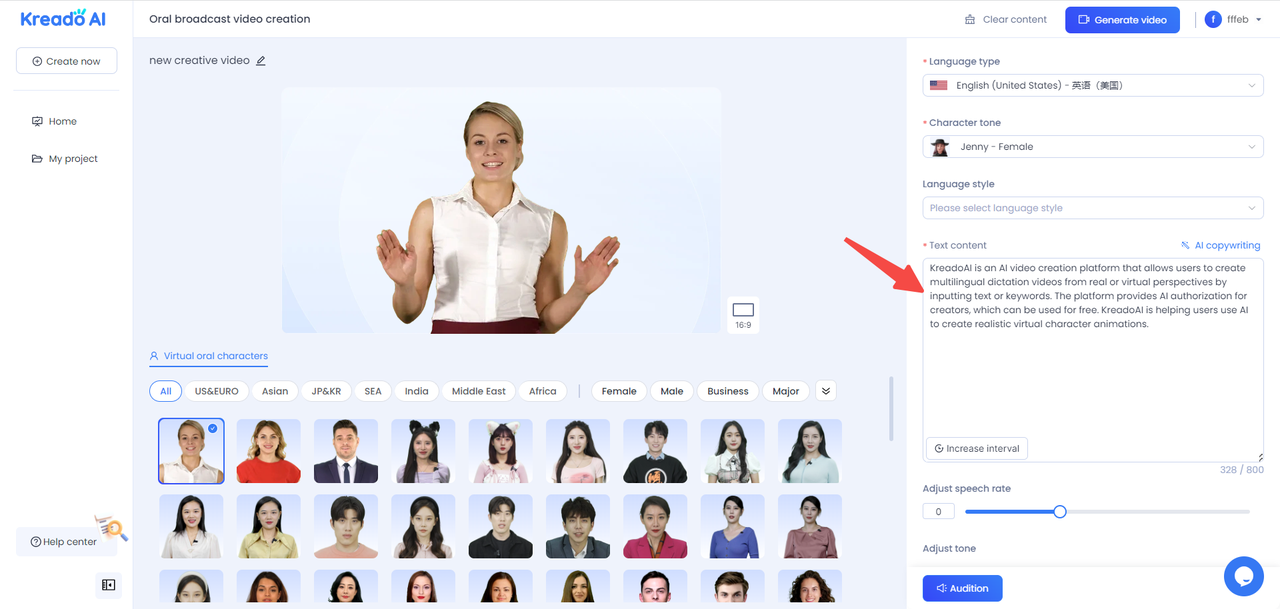
Task: Click the Generate video button
Action: pos(1122,20)
